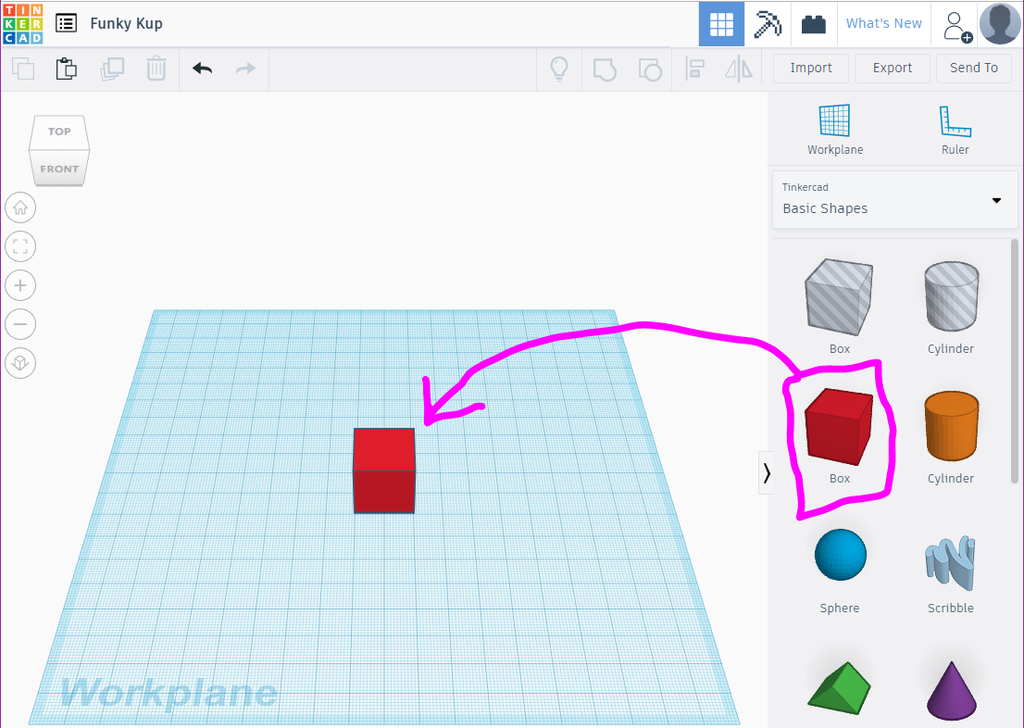Viewport: 1024px width, 728px height.
Task: Open the Bricks mode
Action: [x=814, y=24]
